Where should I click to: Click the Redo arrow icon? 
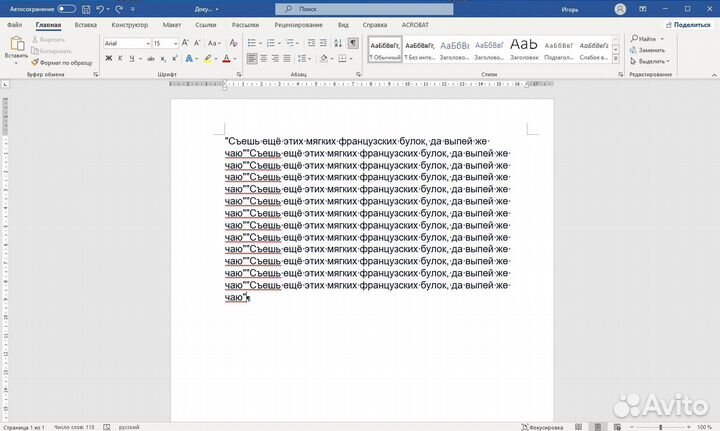coord(119,9)
